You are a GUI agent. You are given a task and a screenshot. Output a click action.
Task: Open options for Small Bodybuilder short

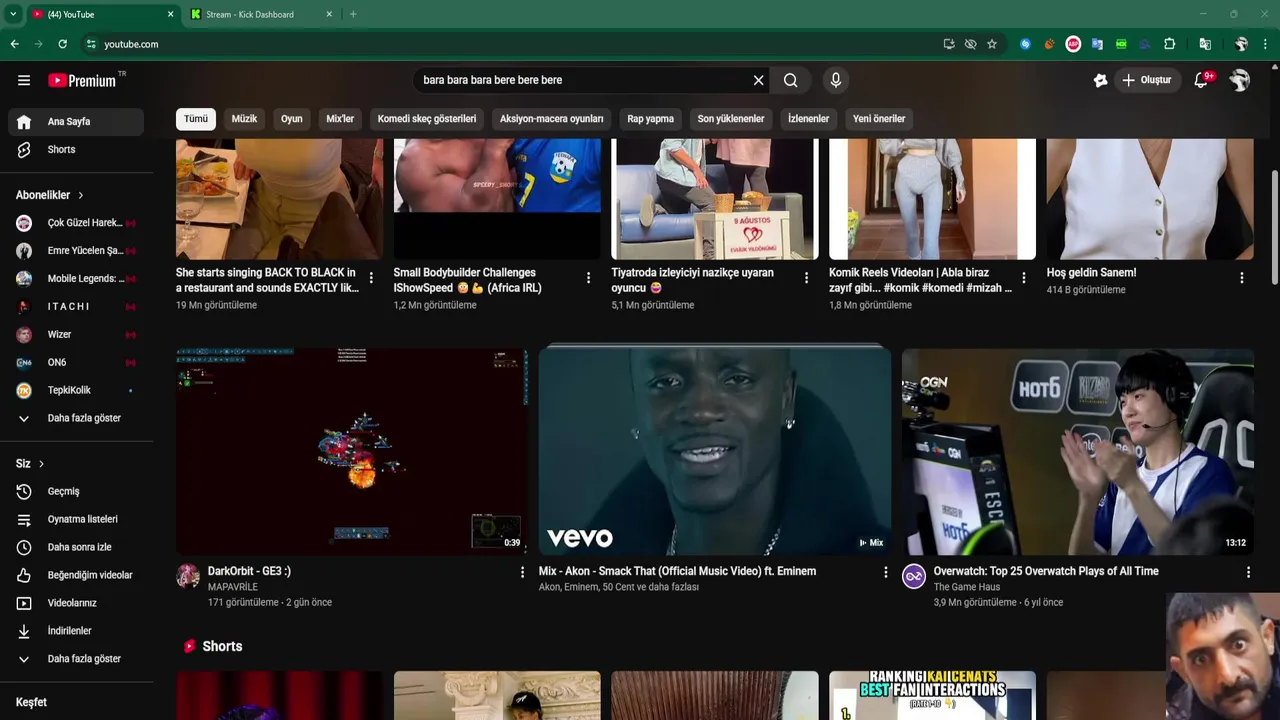tap(588, 278)
